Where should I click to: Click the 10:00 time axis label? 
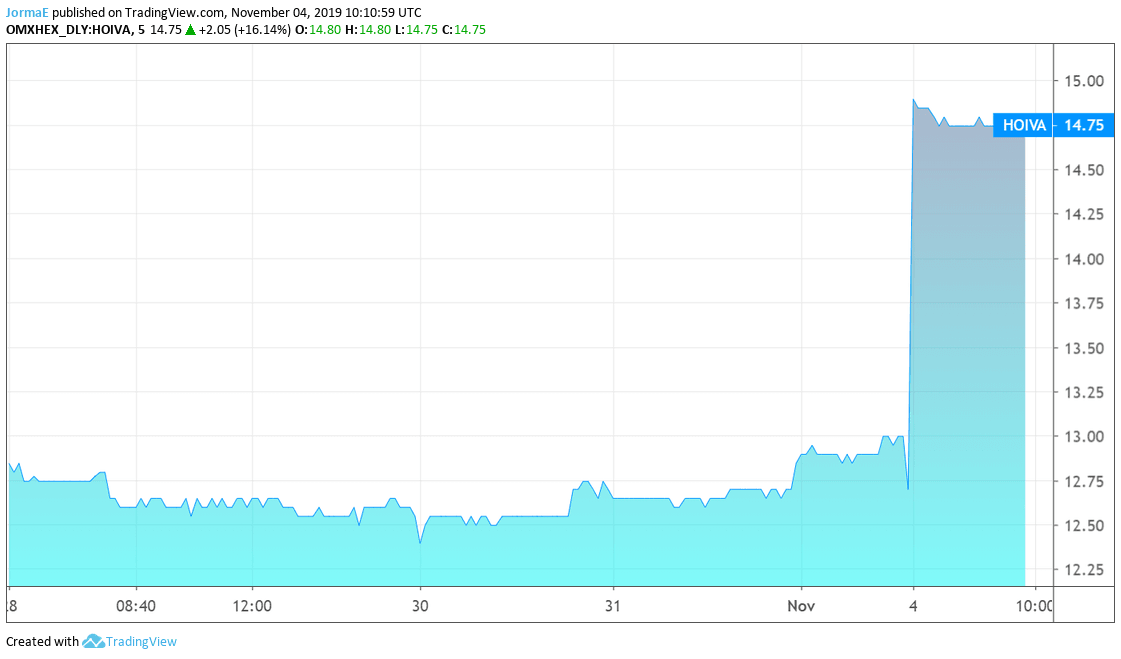(1034, 606)
